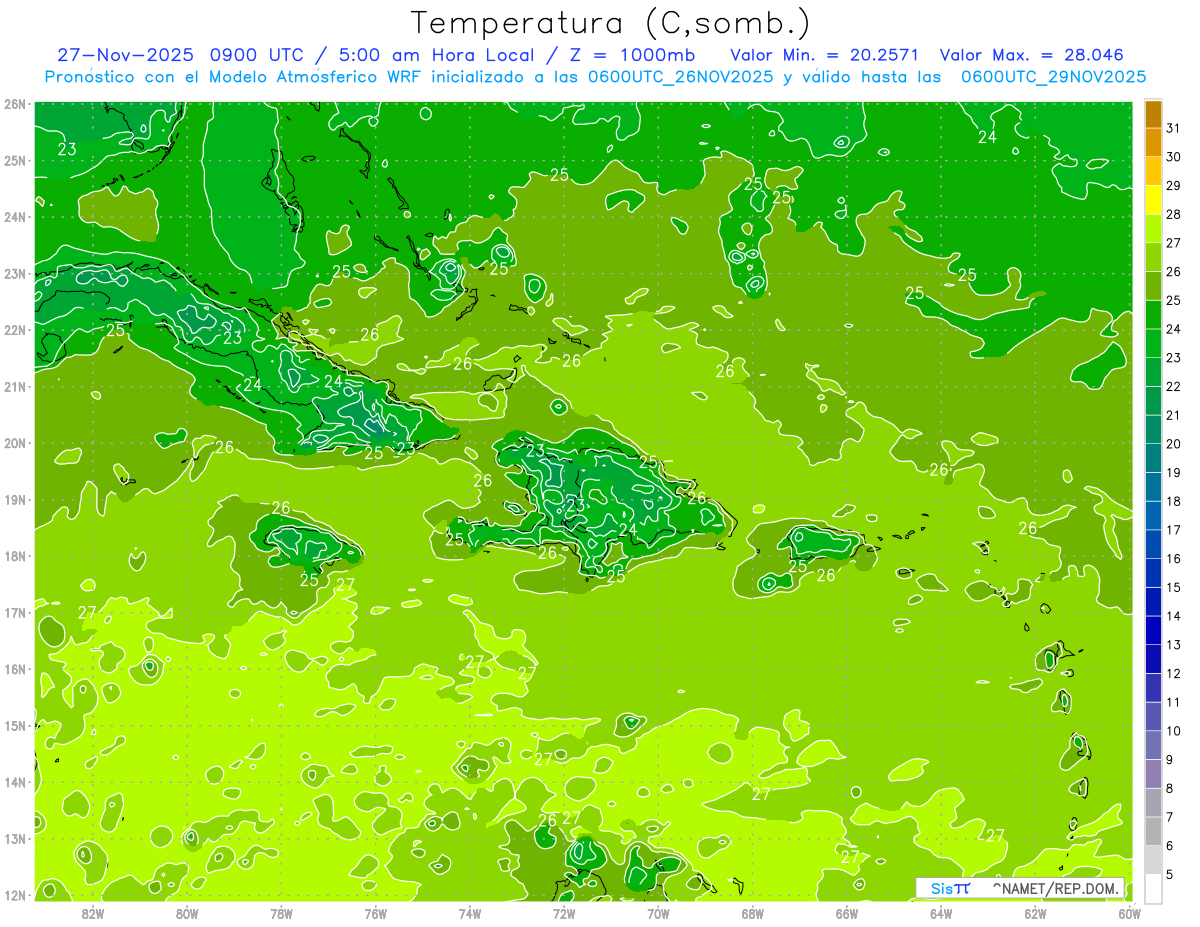Viewport: 1200px width, 927px height.
Task: Click the orange swatch between 30 and 31
Action: pyautogui.click(x=1153, y=143)
